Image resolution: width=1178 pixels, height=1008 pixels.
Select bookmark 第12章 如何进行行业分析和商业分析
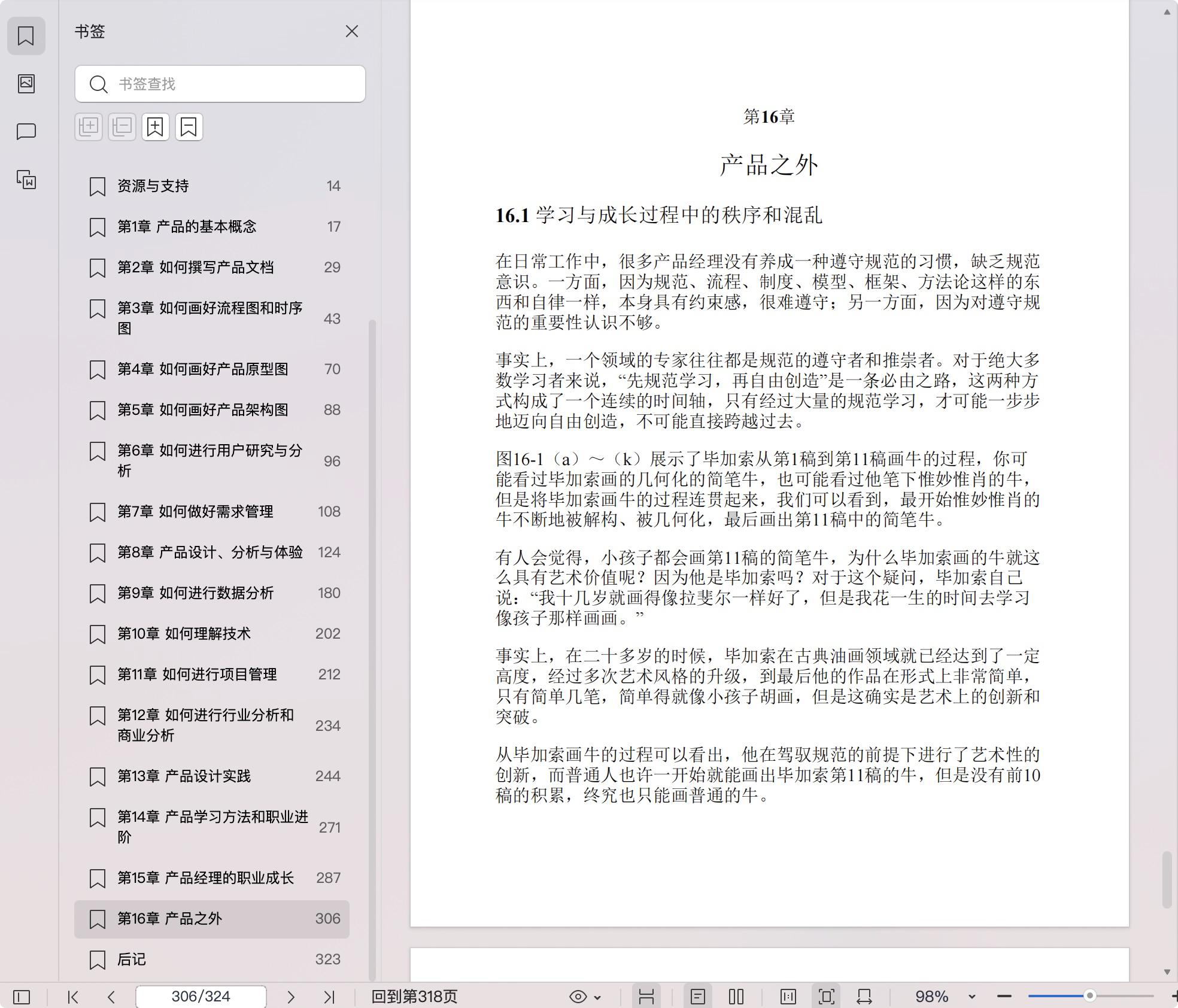click(212, 725)
